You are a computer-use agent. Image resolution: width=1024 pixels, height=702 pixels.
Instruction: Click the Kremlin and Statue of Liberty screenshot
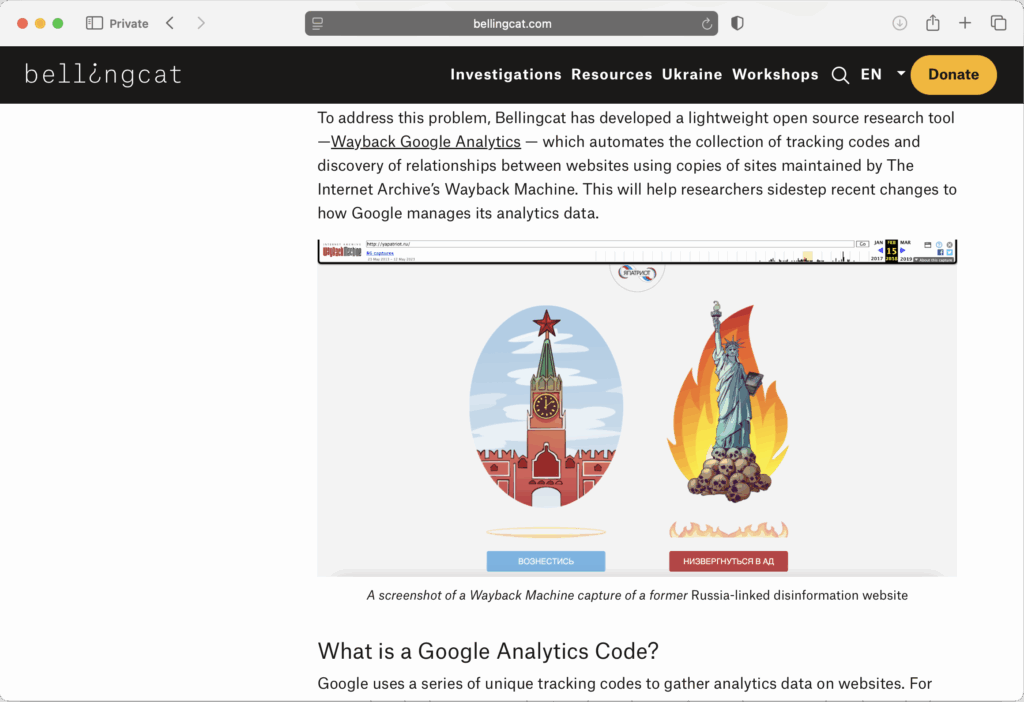coord(637,408)
